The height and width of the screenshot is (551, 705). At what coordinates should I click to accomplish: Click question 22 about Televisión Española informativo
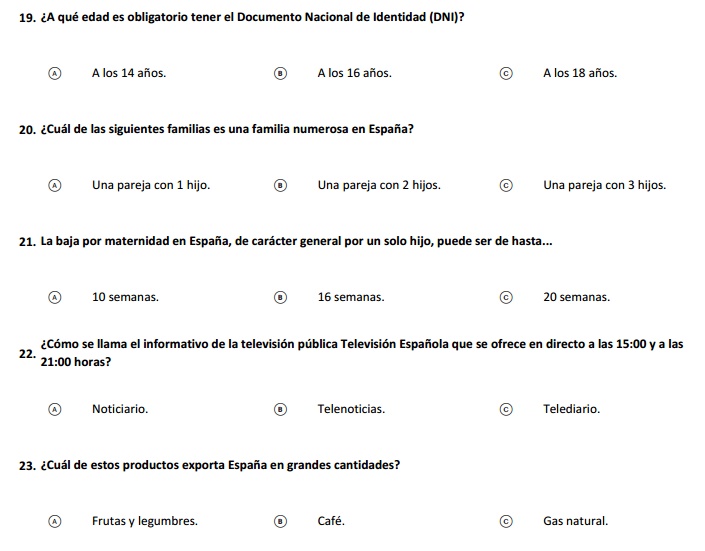point(362,353)
